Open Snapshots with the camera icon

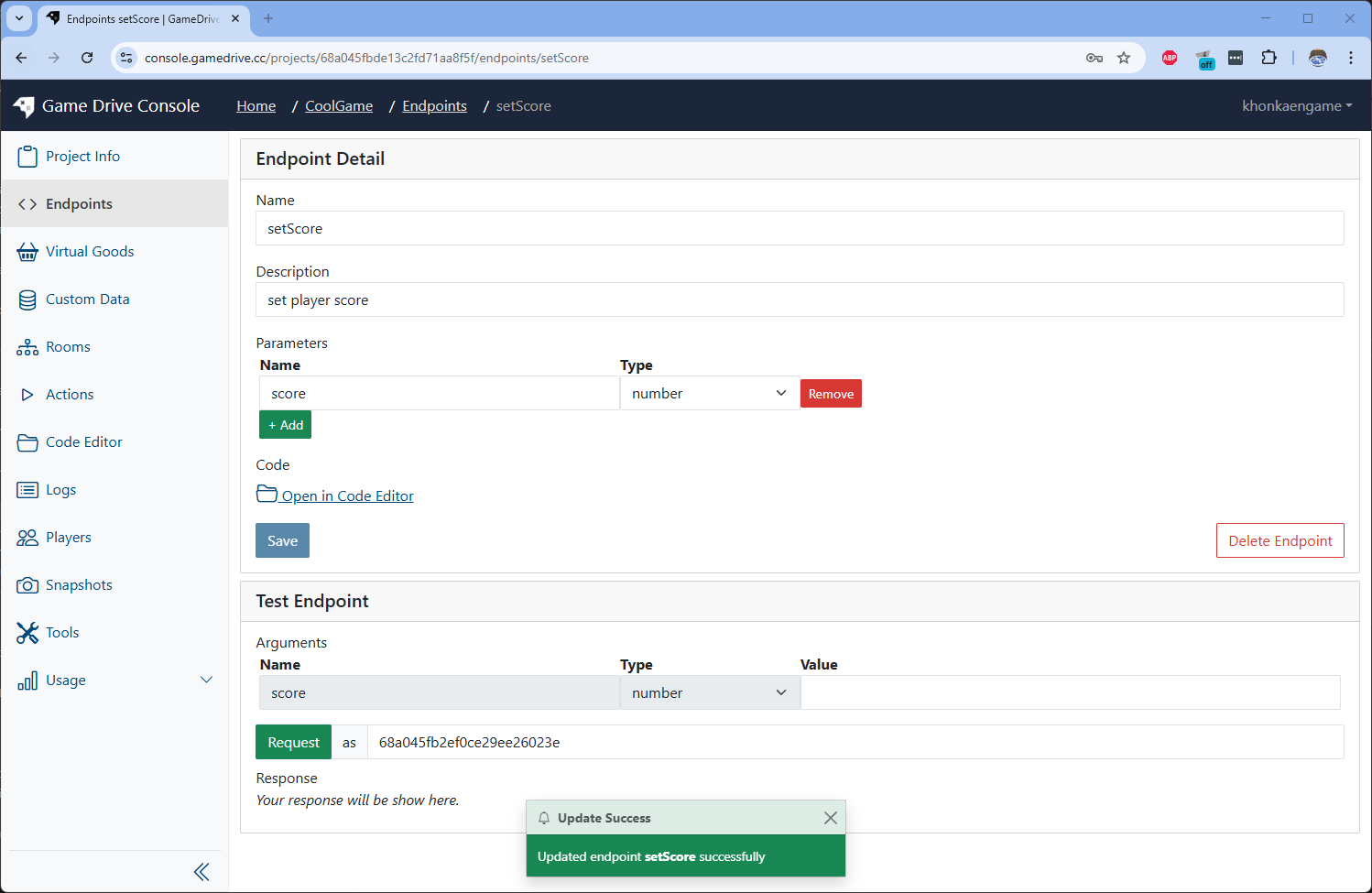tap(27, 584)
